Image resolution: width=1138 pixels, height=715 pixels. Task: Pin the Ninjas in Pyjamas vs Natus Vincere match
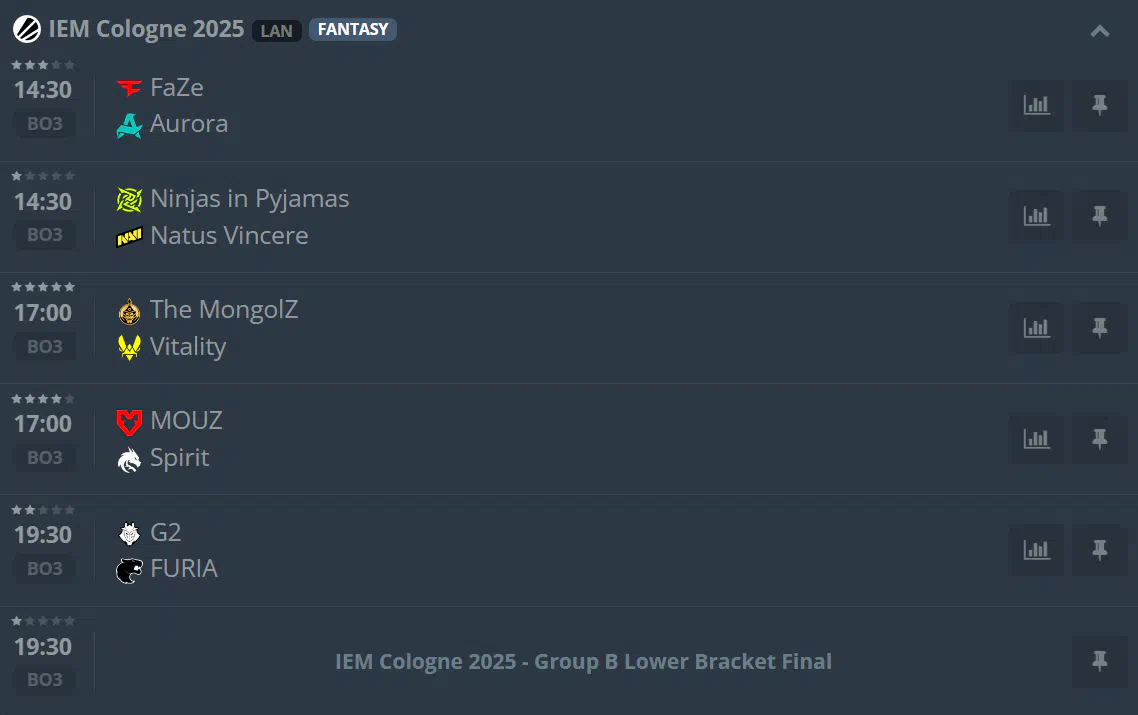[x=1100, y=216]
